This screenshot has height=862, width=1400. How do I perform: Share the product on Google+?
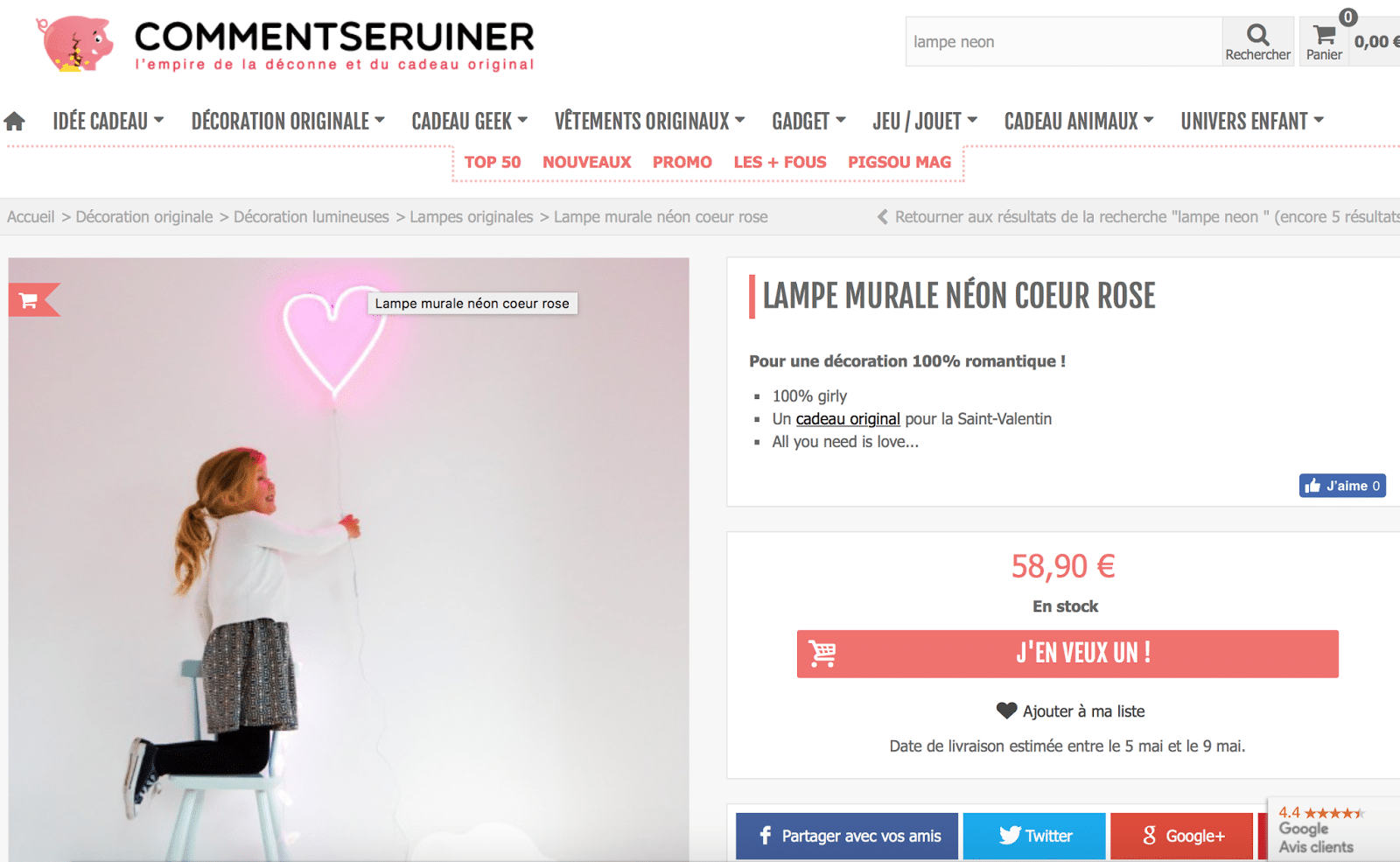1182,836
